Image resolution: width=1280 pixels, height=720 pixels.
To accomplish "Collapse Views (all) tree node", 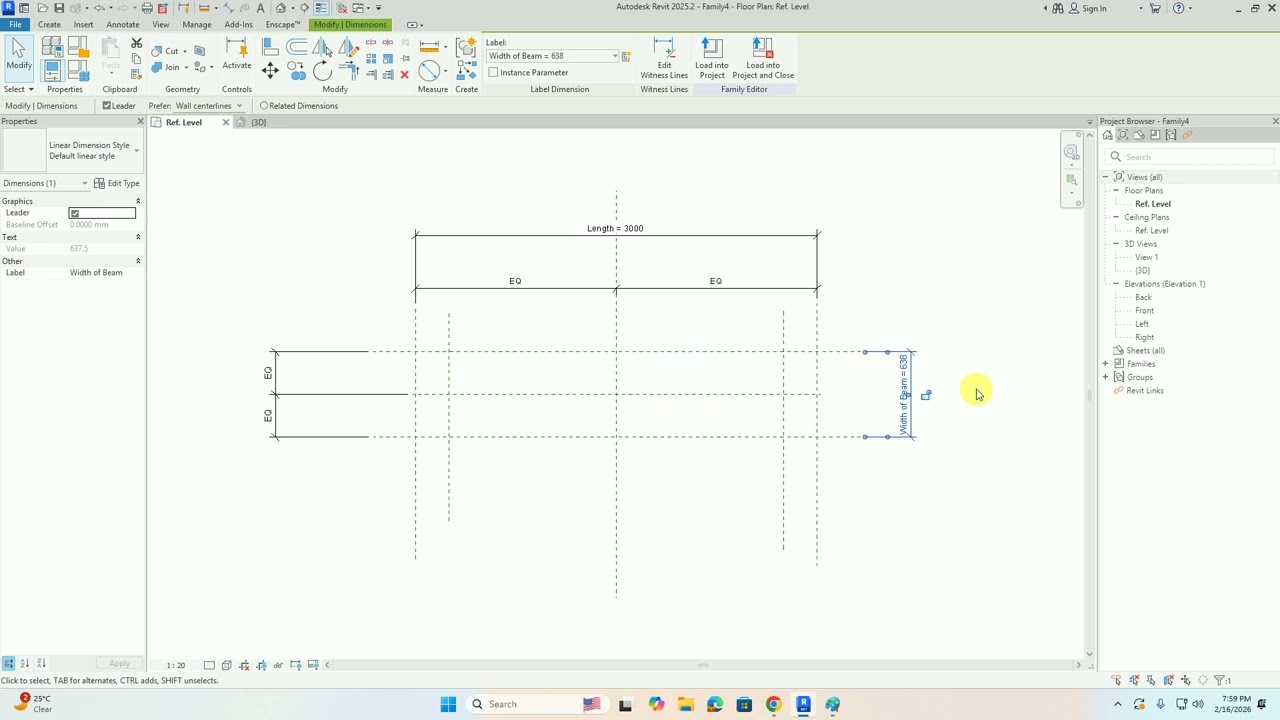I will (1106, 177).
